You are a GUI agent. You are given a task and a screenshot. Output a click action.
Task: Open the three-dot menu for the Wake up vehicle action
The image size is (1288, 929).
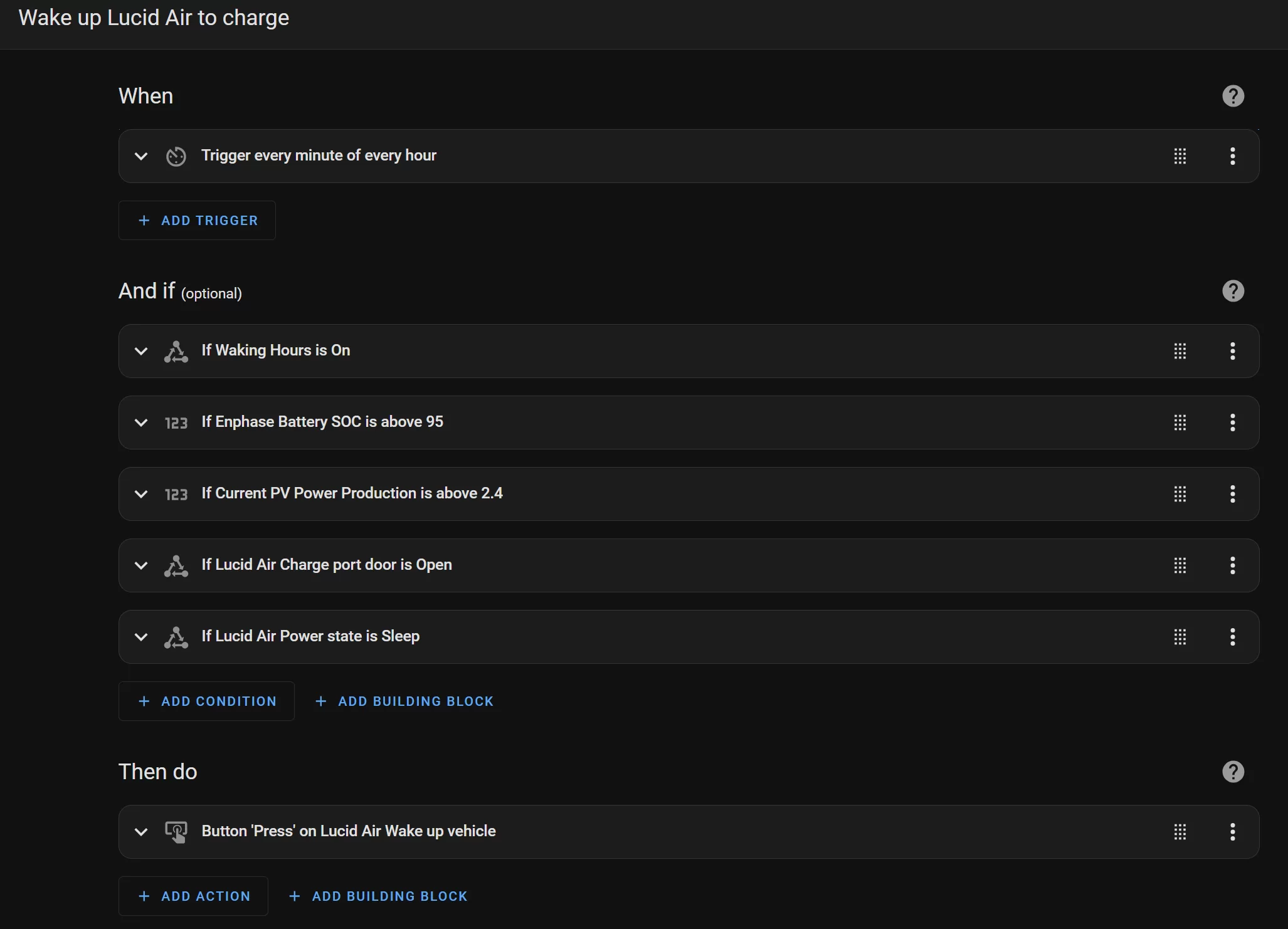[x=1233, y=832]
